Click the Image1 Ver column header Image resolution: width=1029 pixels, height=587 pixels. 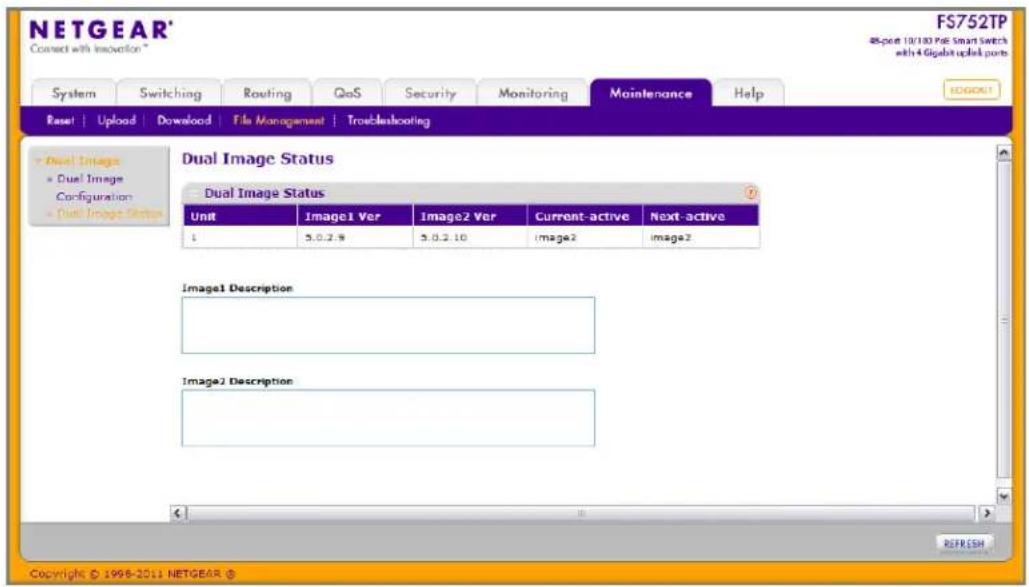[355, 216]
